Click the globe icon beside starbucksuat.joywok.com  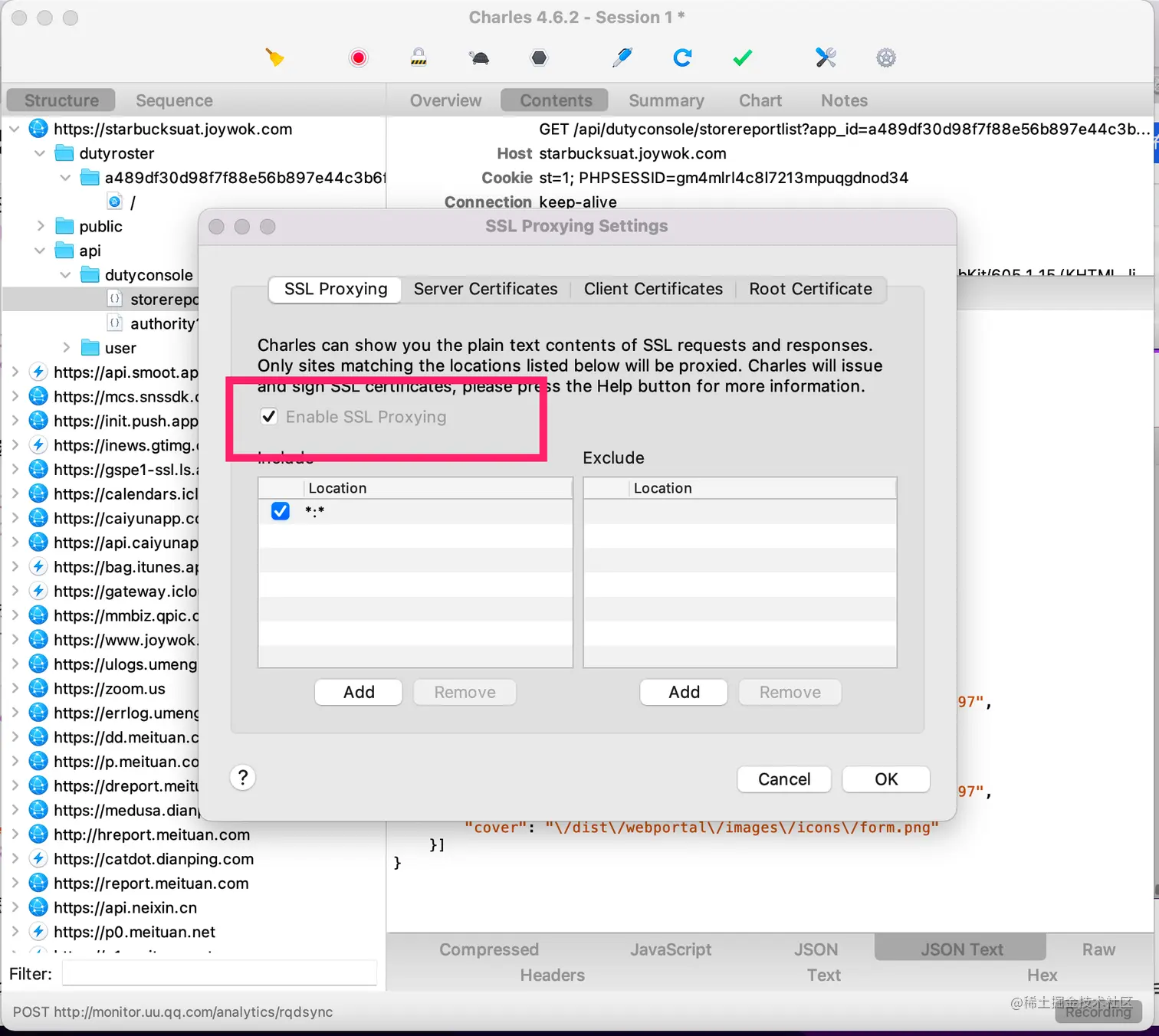click(x=38, y=129)
